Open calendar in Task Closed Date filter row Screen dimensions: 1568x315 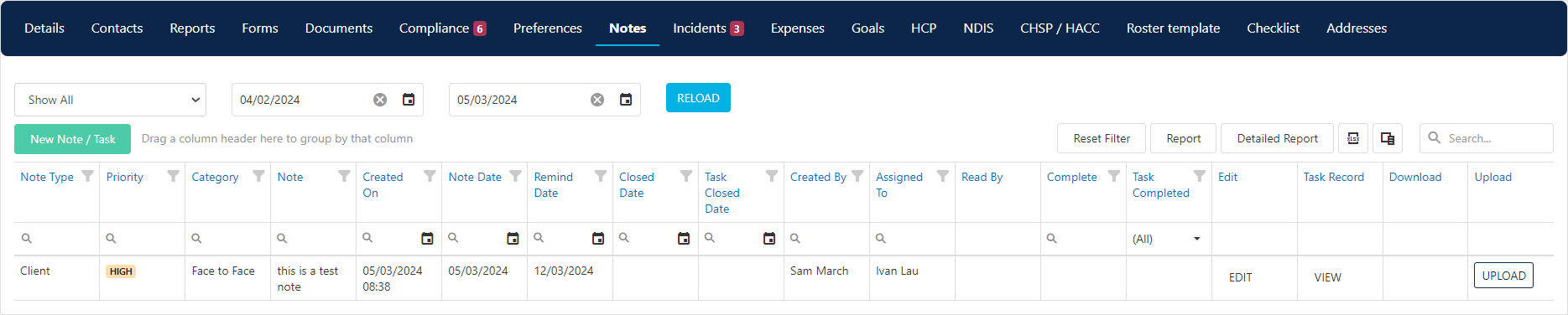coord(769,239)
